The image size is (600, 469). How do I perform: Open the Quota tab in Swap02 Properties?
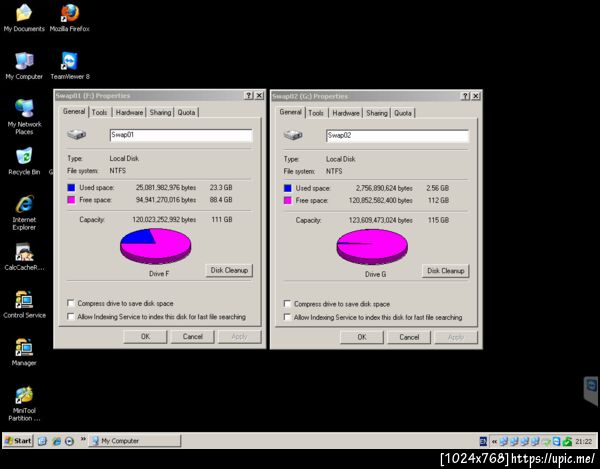pos(403,113)
